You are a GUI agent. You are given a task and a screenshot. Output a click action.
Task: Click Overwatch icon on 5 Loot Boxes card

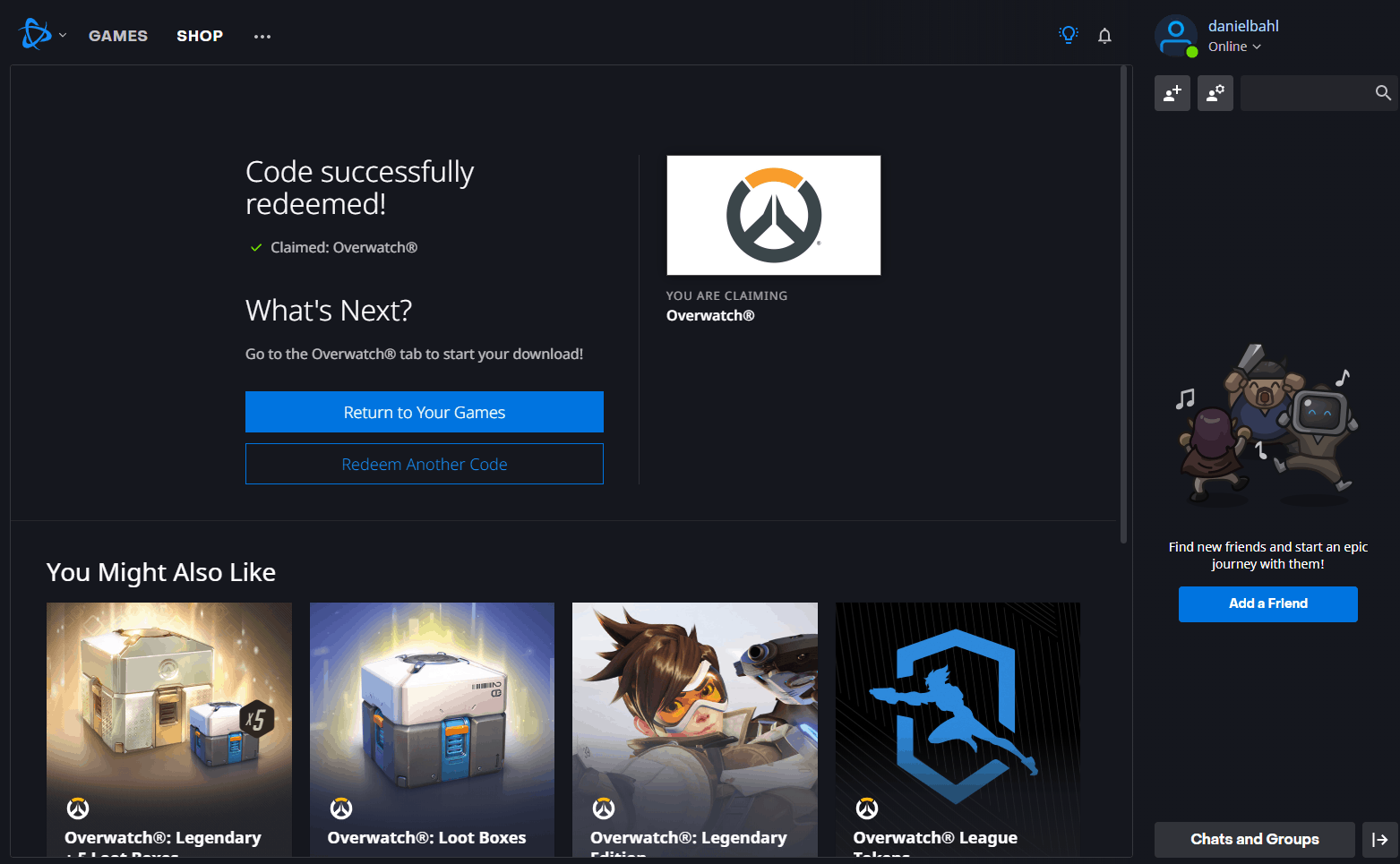[x=78, y=808]
